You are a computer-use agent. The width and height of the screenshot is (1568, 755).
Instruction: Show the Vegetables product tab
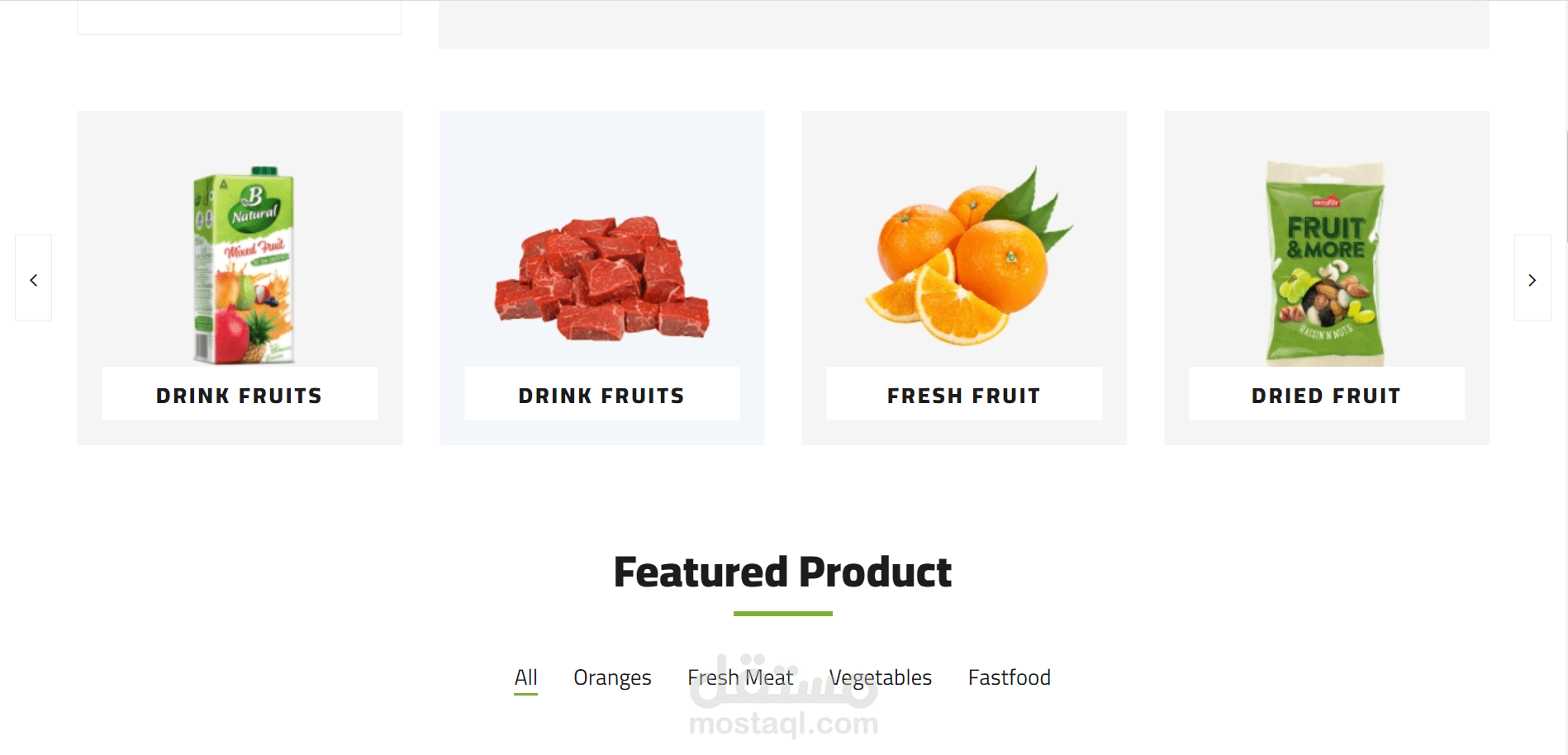tap(880, 678)
